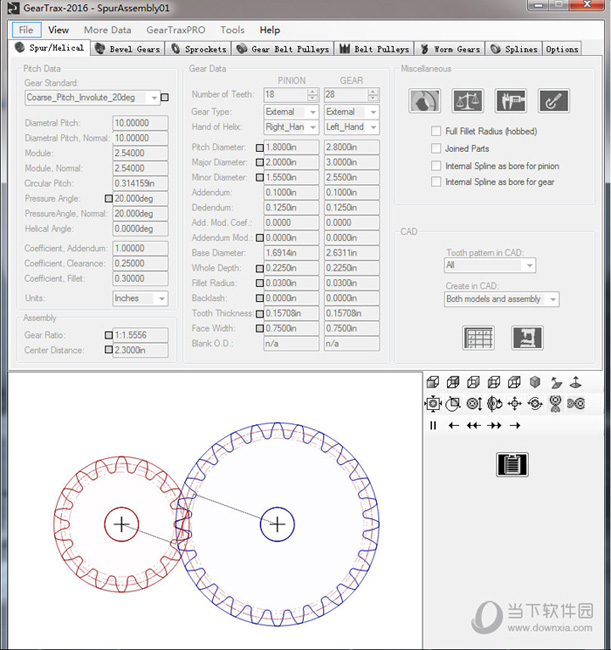
Task: Switch to the Sprockets tab
Action: click(199, 49)
